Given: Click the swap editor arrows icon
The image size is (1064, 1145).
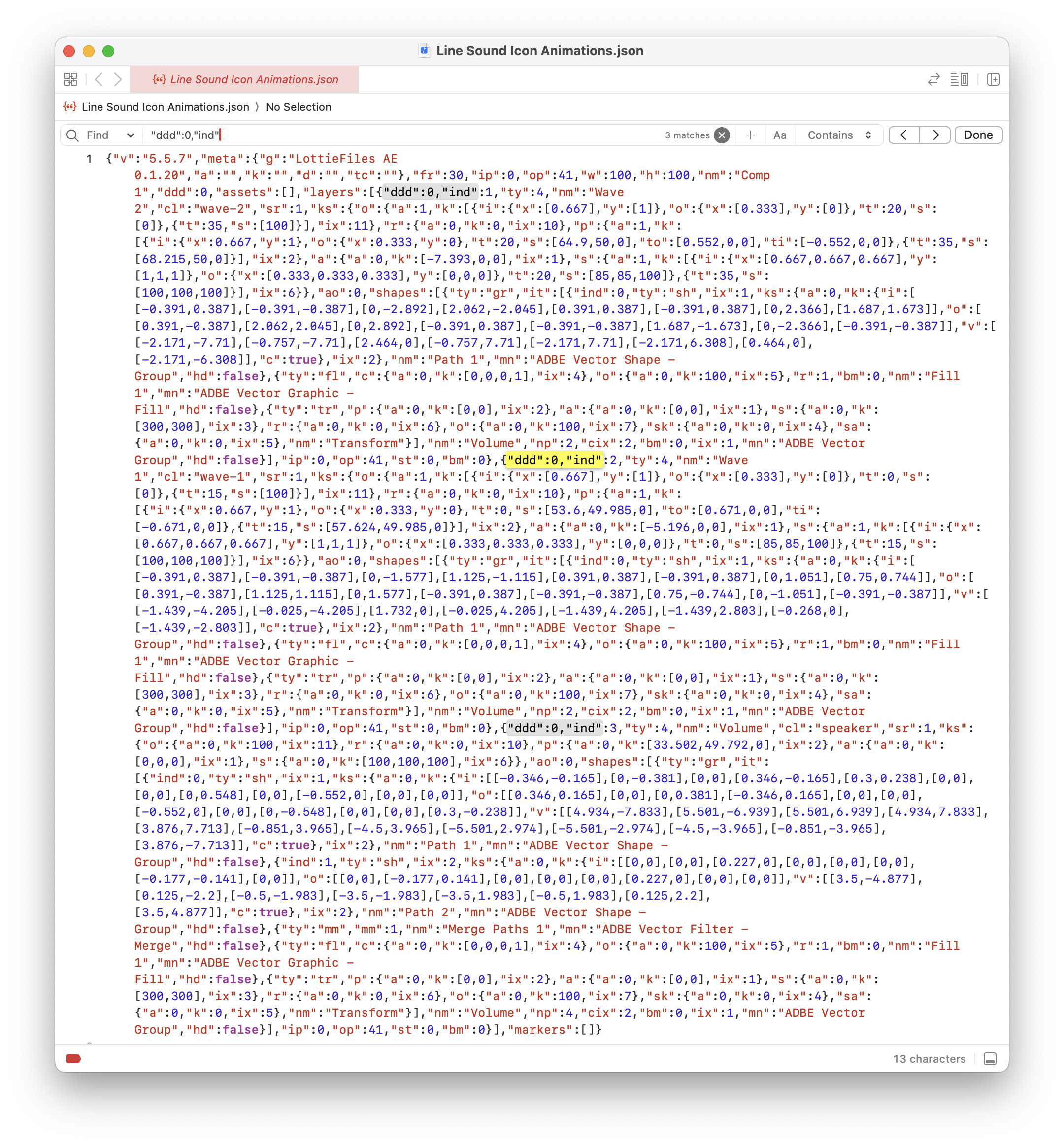Looking at the screenshot, I should (933, 79).
